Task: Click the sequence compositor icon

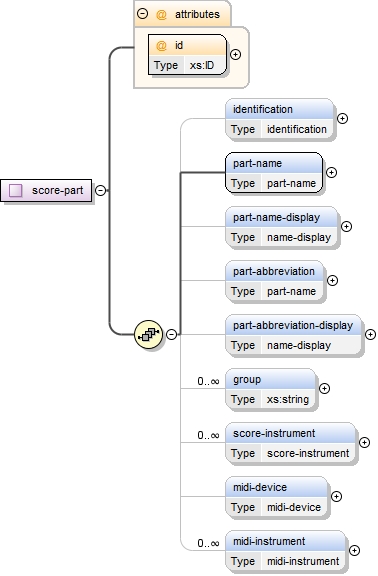Action: point(148,334)
